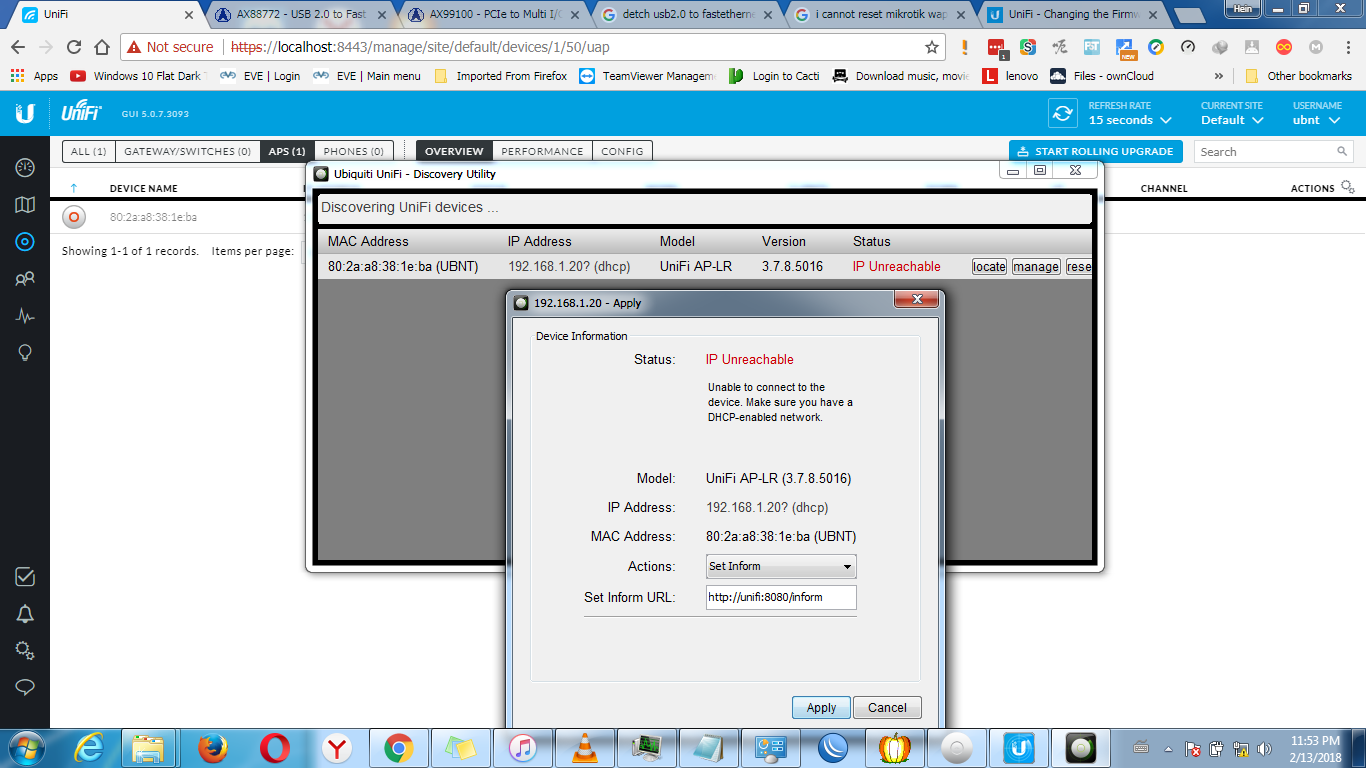Open the Files - ownCloud bookmark
Viewport: 1366px width, 768px height.
tap(1102, 76)
